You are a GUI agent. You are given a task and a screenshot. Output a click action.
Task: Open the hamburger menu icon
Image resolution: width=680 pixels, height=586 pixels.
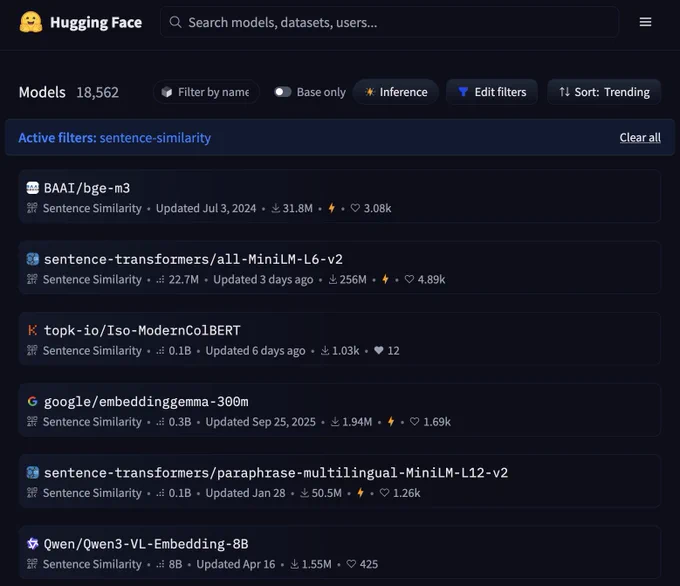(x=645, y=22)
